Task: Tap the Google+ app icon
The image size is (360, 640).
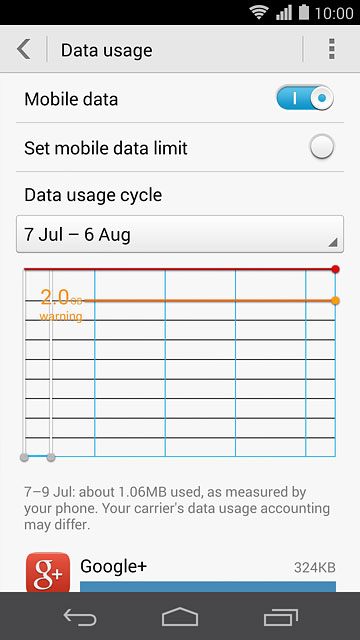Action: pyautogui.click(x=48, y=572)
